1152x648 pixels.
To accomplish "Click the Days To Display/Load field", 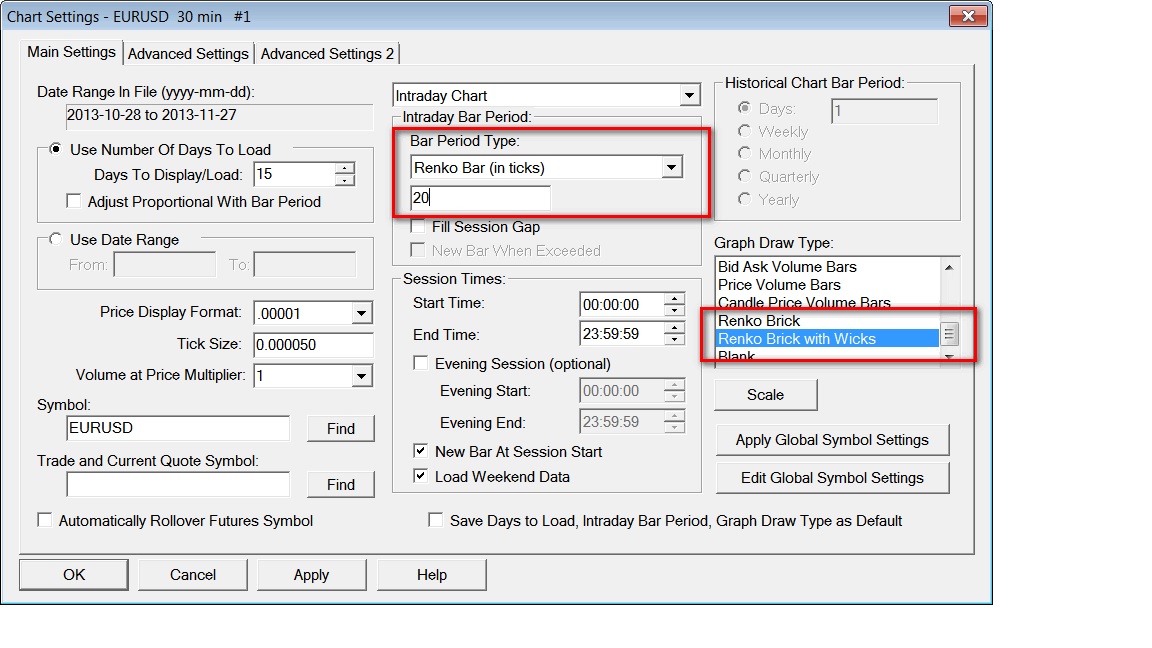I will coord(294,174).
